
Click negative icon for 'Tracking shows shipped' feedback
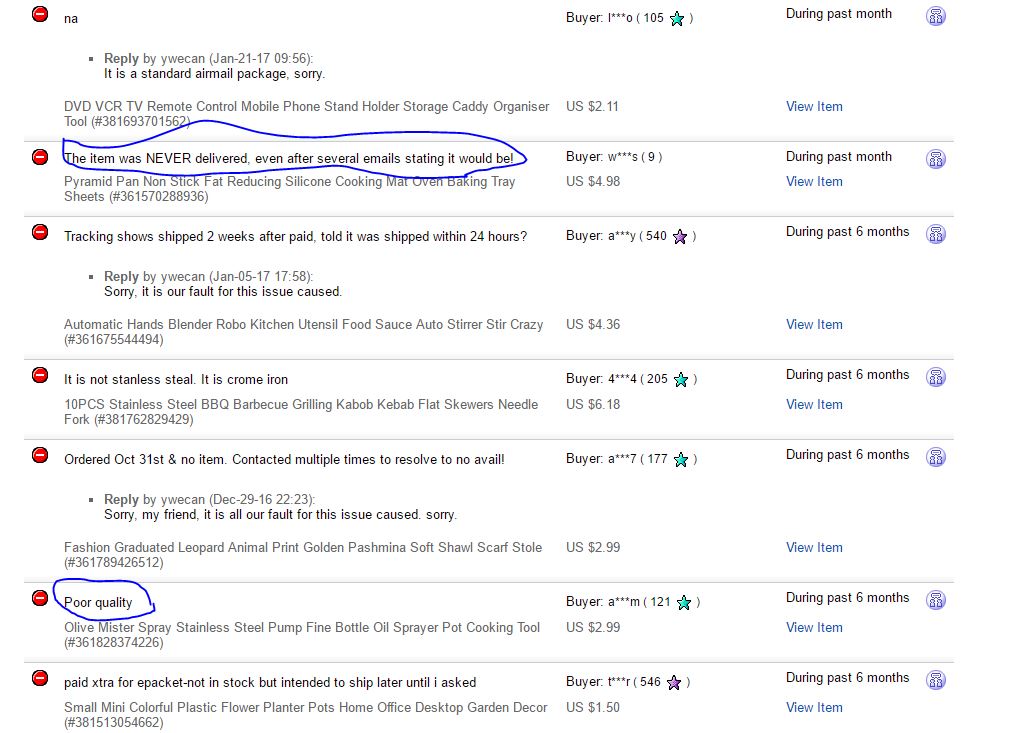click(x=40, y=232)
